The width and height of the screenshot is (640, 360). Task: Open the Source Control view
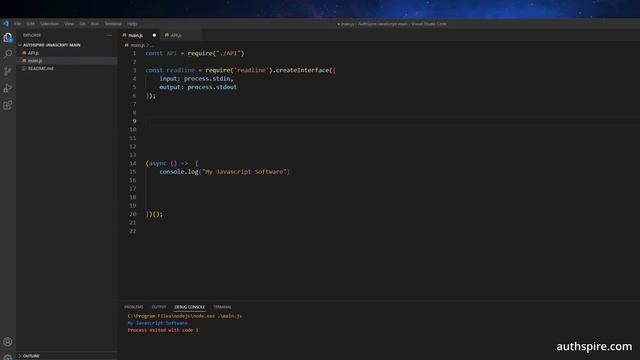click(x=7, y=71)
